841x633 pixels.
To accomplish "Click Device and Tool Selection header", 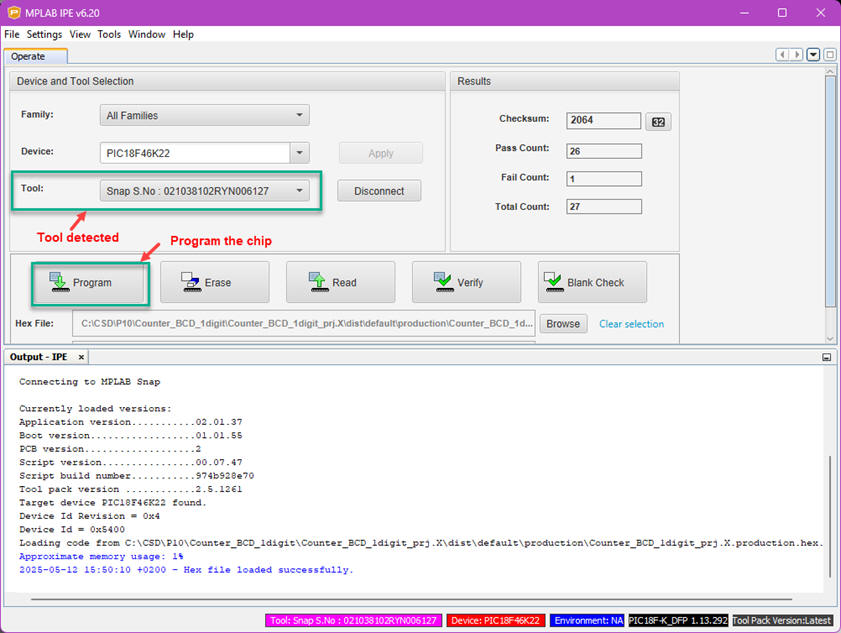I will click(227, 81).
